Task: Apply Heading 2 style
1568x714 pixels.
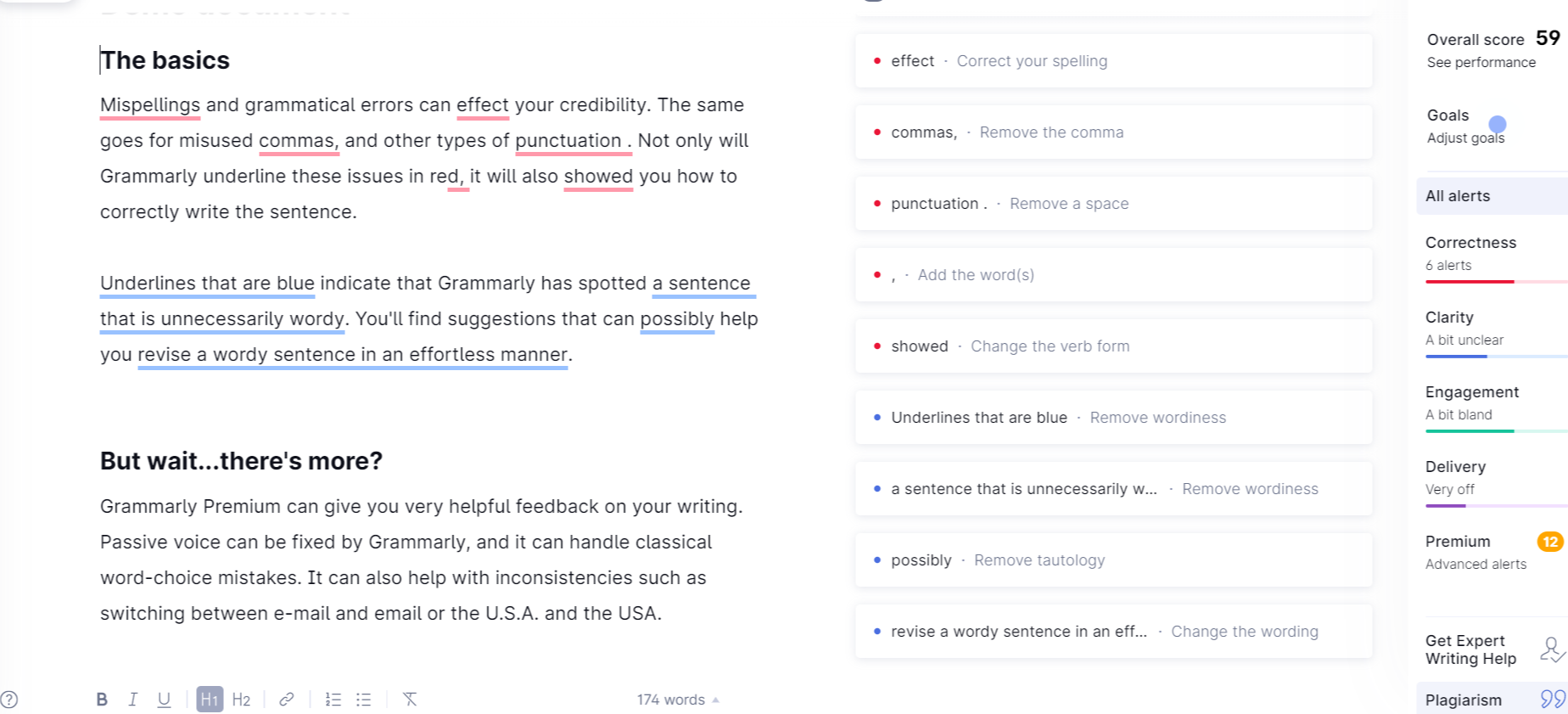Action: 242,699
